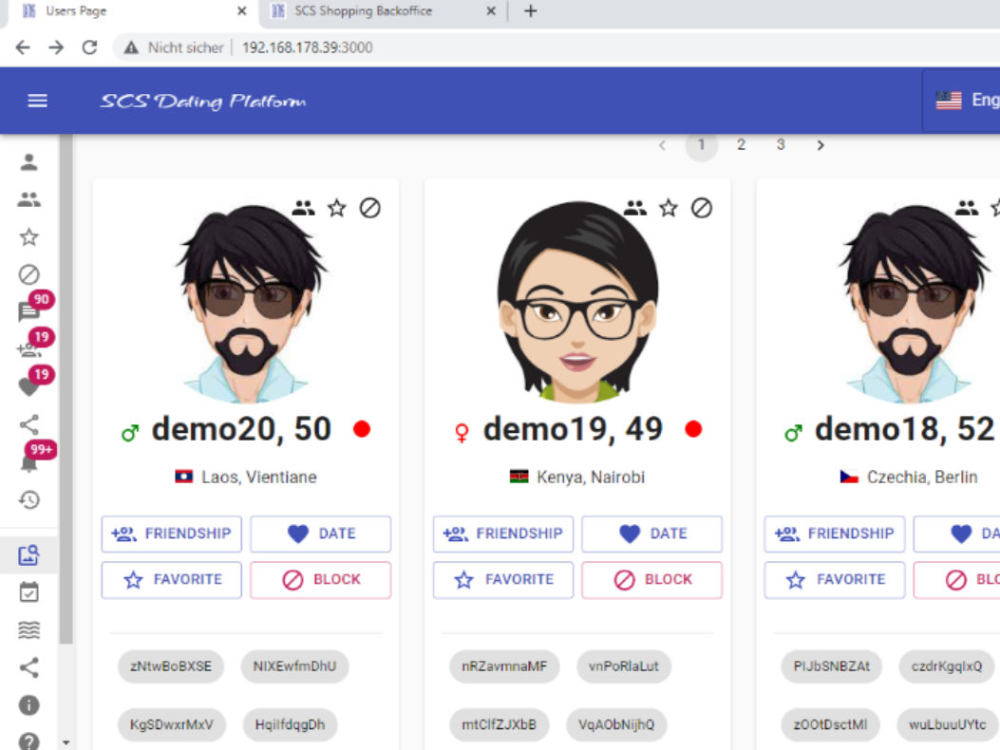
Task: Open notifications bell with 99+ badge
Action: (29, 463)
